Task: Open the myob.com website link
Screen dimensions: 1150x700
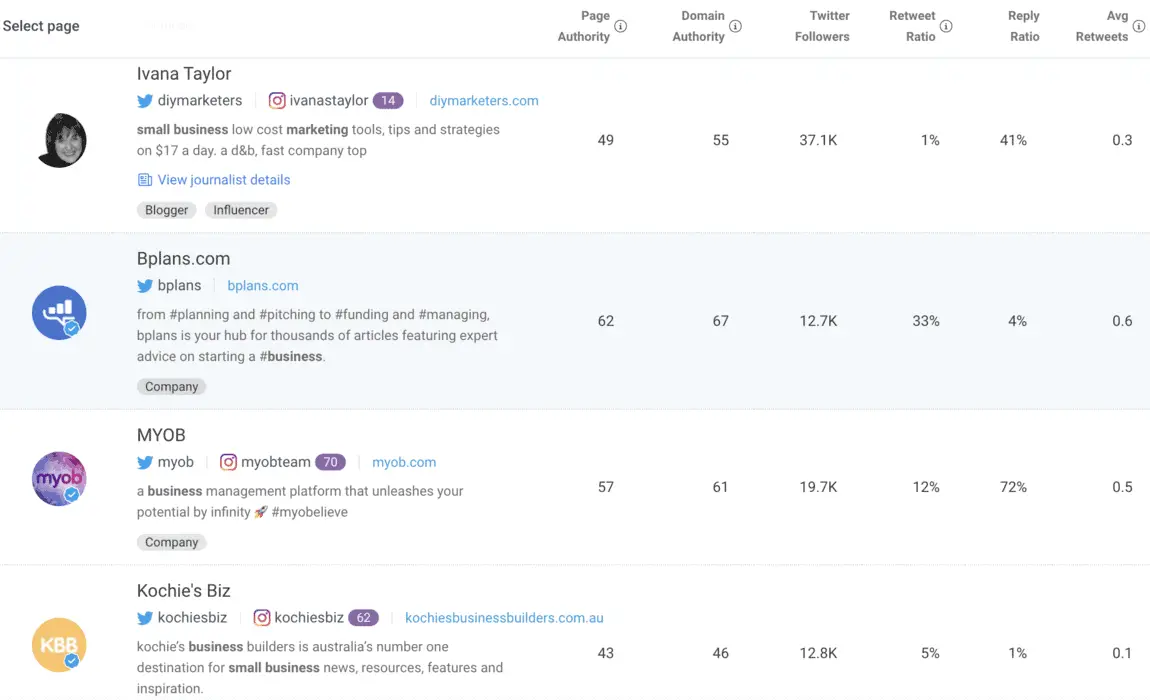Action: coord(404,462)
